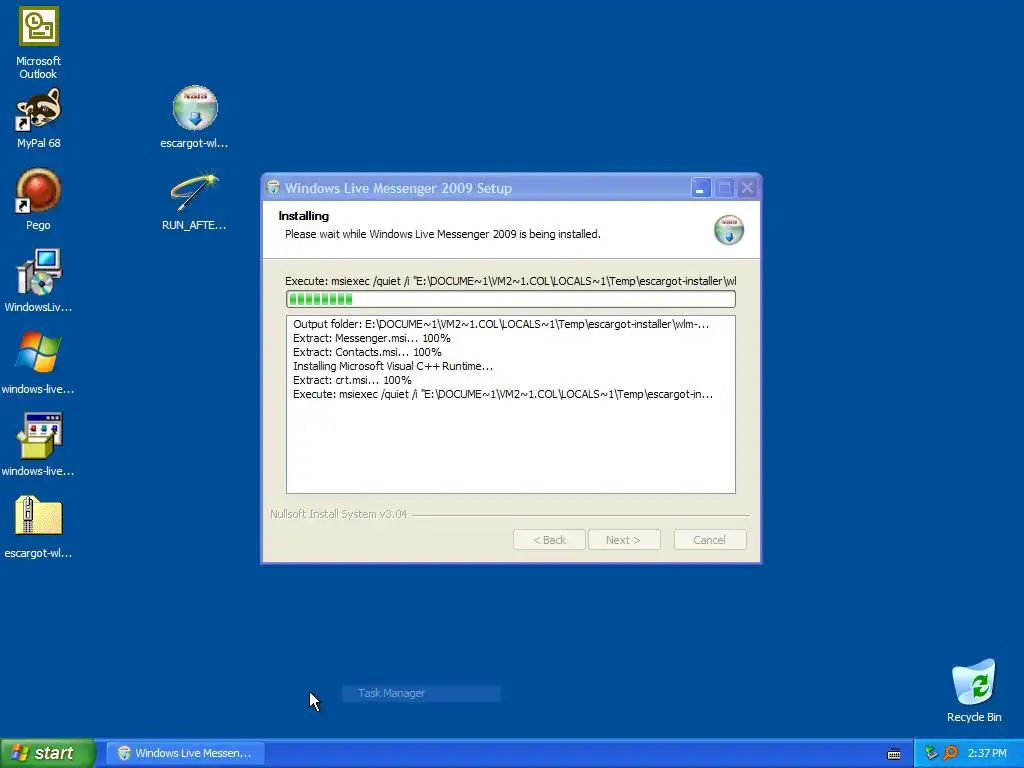
Task: Click the Windows Live Messenger taskbar button
Action: 185,753
